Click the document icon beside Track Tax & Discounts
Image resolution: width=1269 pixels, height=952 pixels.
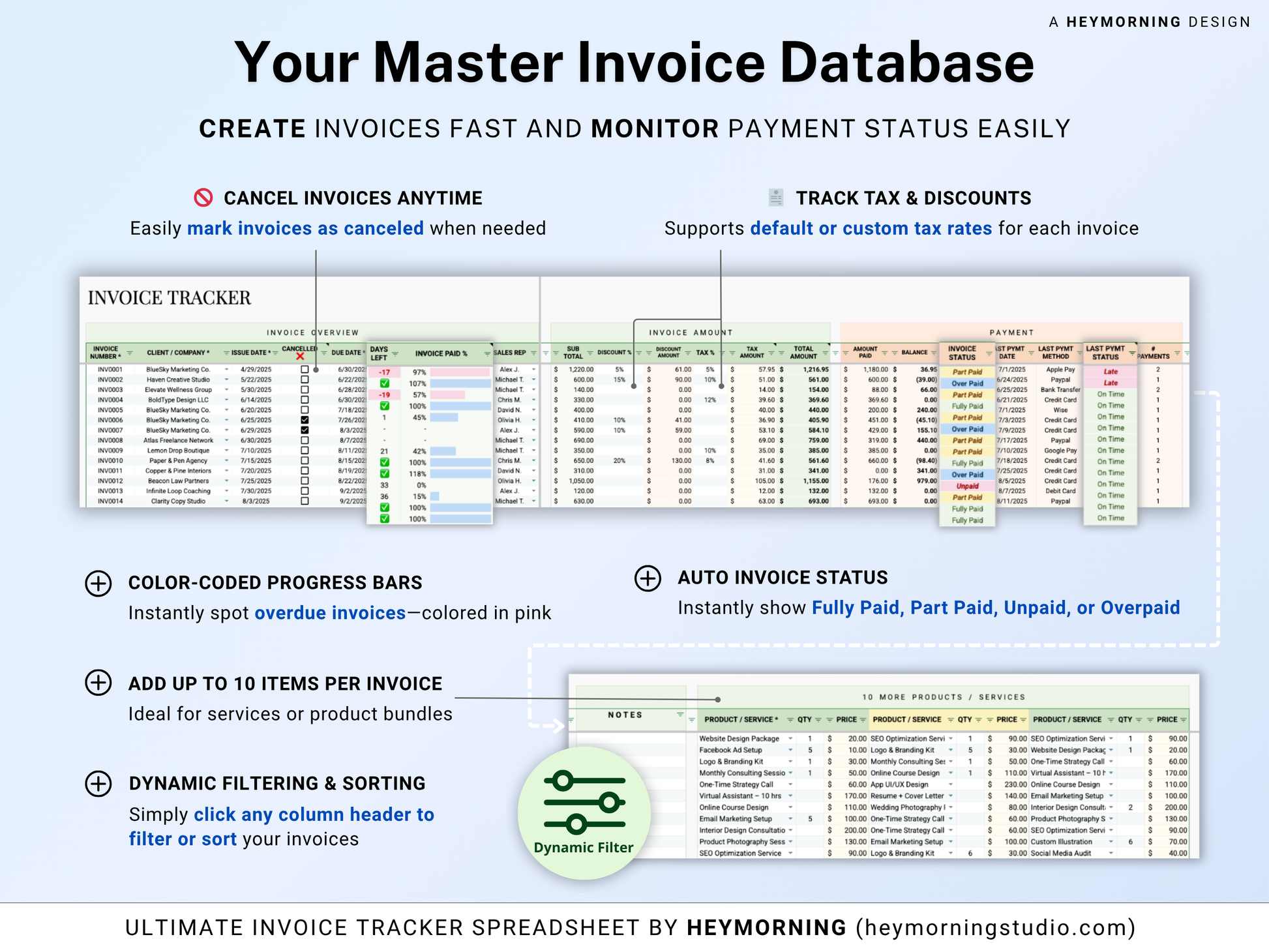click(x=775, y=197)
